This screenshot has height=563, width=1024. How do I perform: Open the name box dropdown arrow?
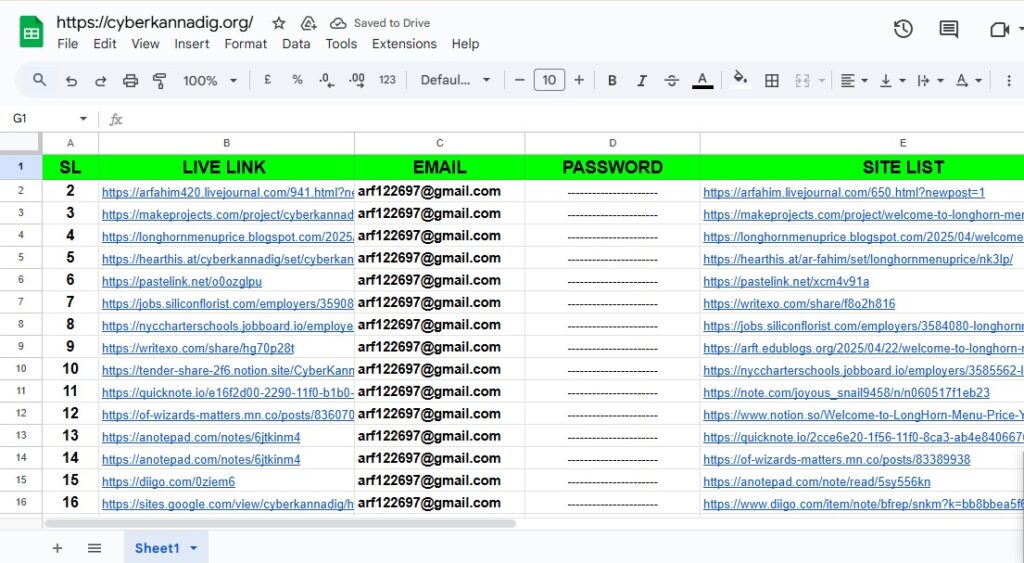83,118
